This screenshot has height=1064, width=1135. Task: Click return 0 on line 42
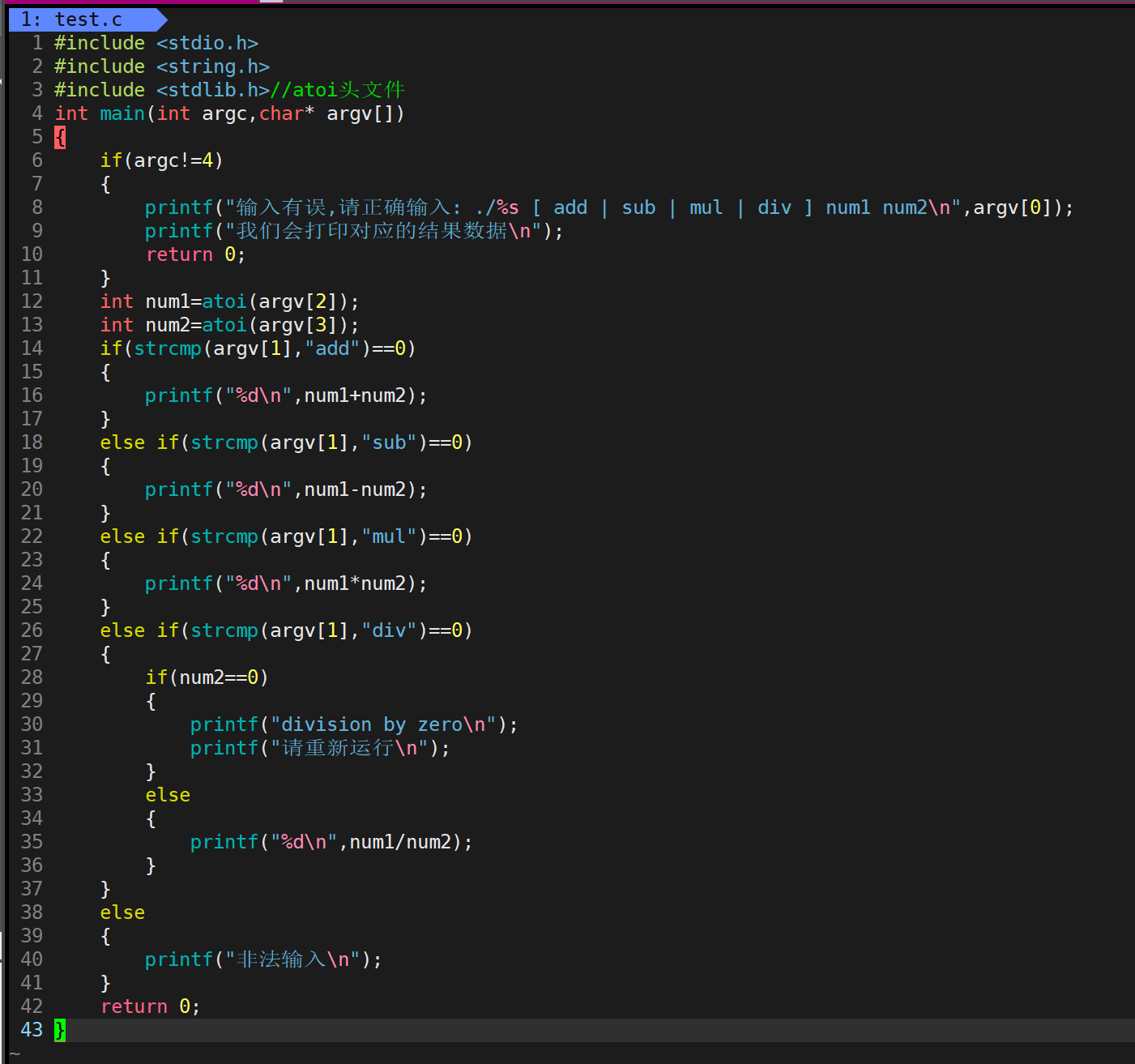point(150,1006)
